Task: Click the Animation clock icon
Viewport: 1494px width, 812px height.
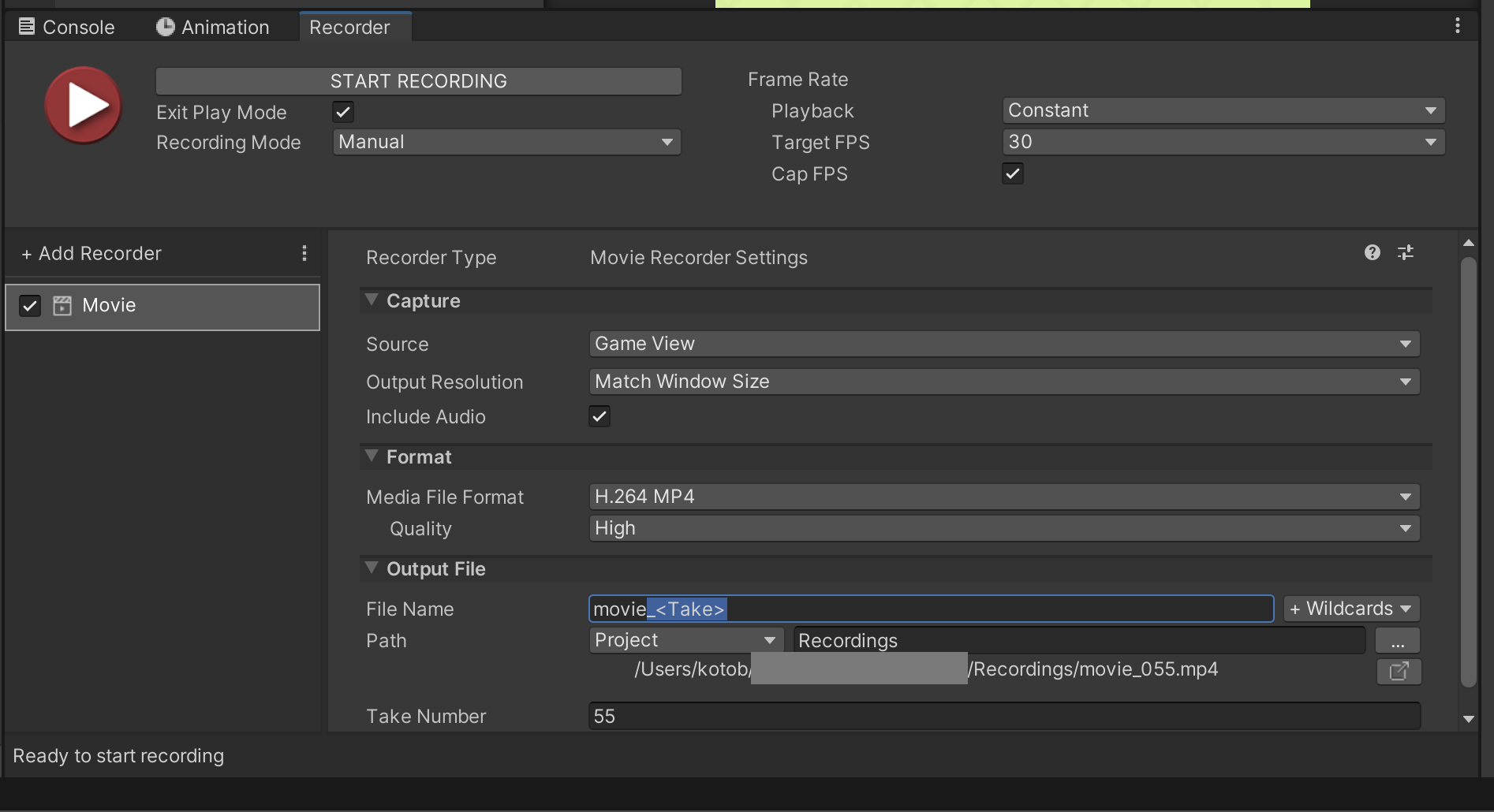Action: pos(164,26)
